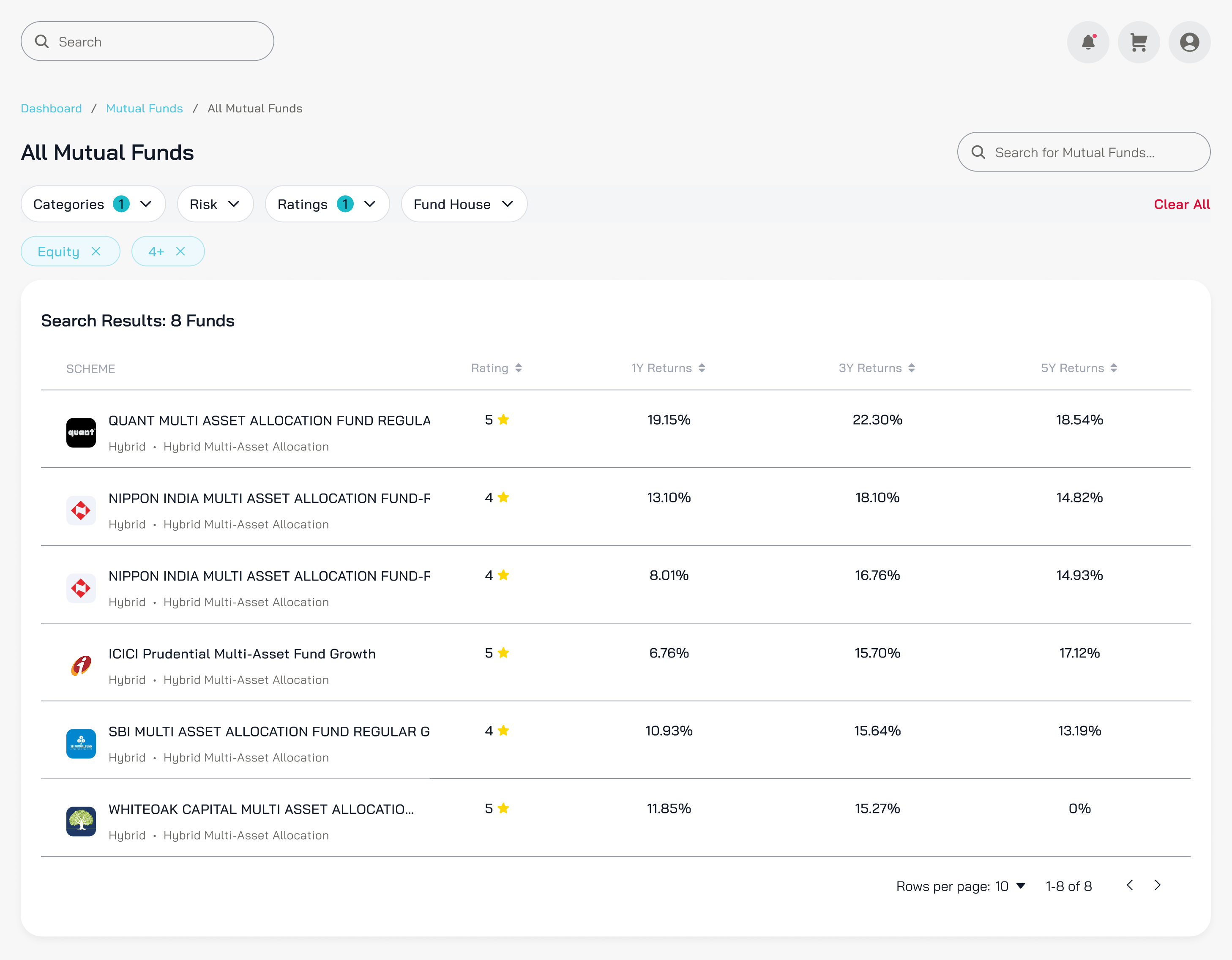Sort by the 3Y Returns sort arrows

click(912, 368)
